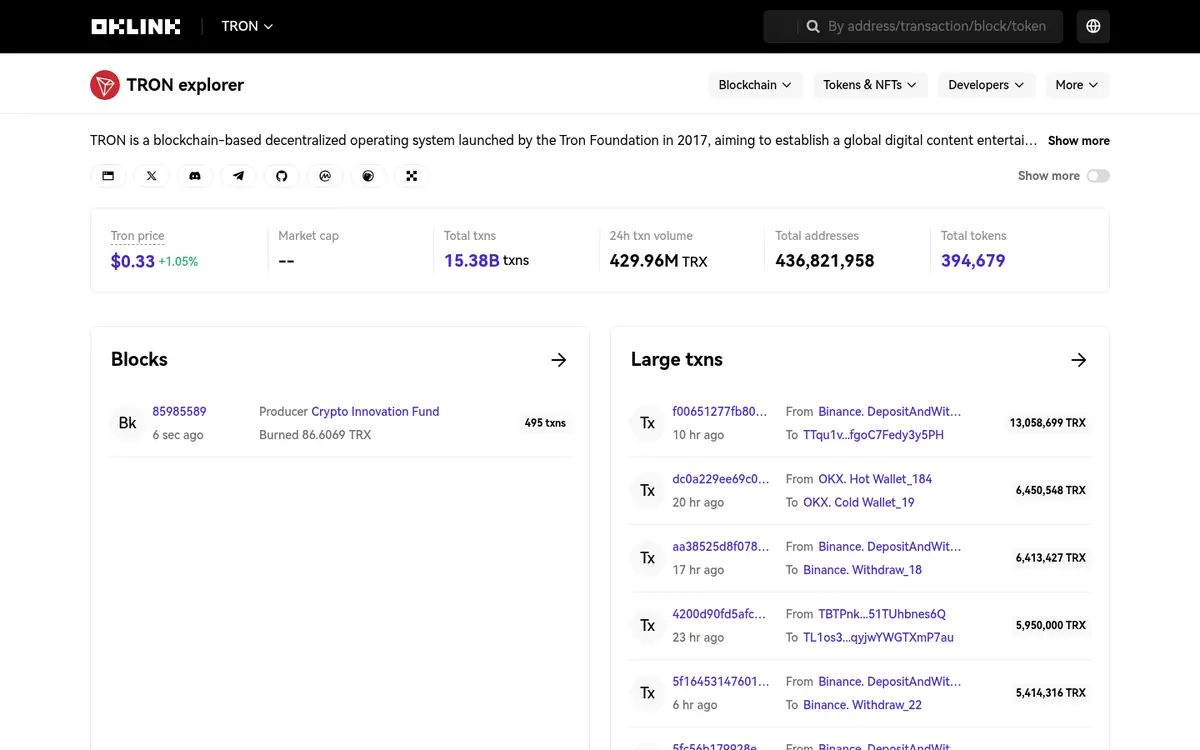
Task: Click the Blocks section heading
Action: (x=139, y=359)
